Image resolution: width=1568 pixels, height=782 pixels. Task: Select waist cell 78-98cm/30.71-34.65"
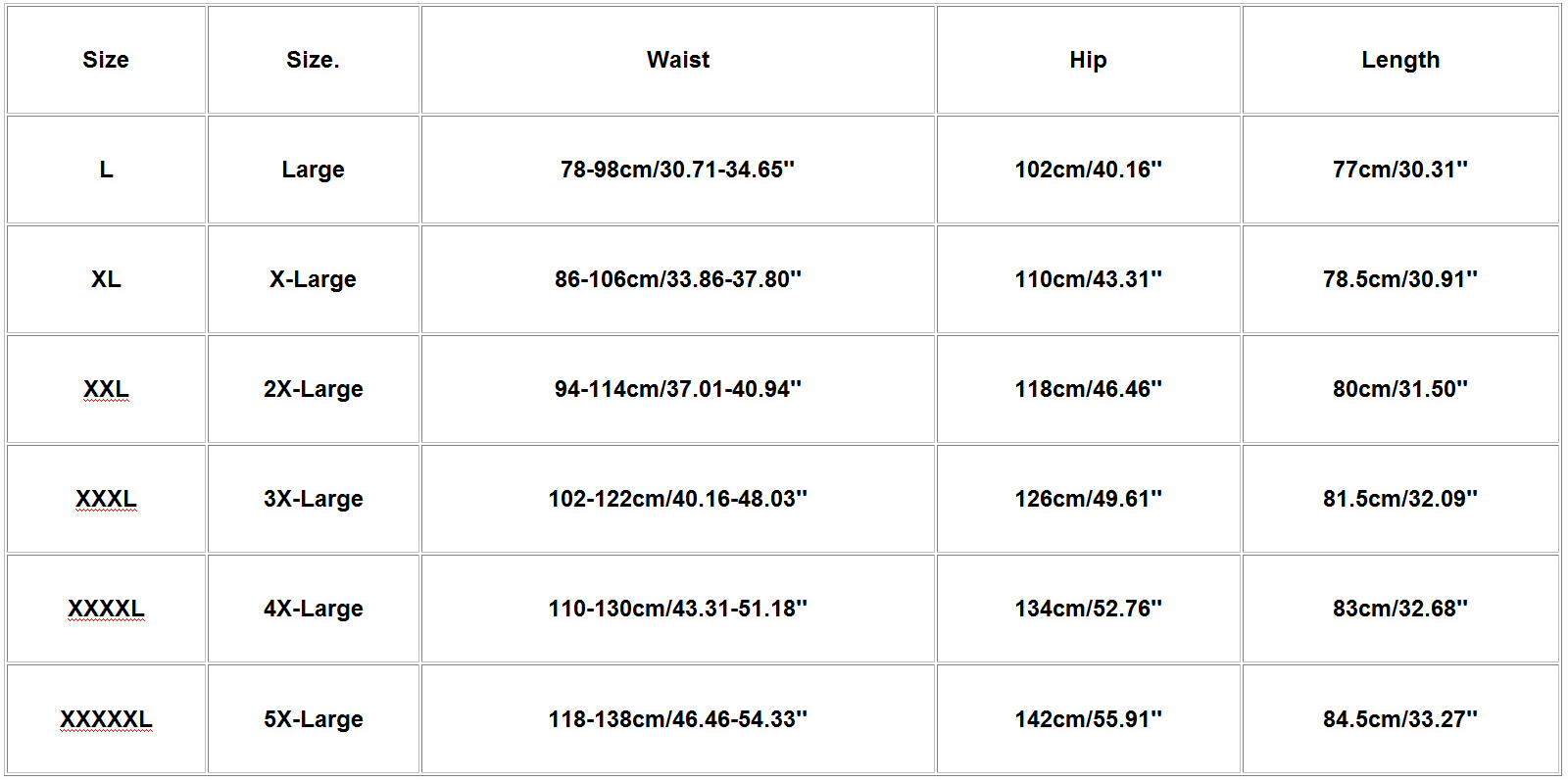[x=678, y=170]
